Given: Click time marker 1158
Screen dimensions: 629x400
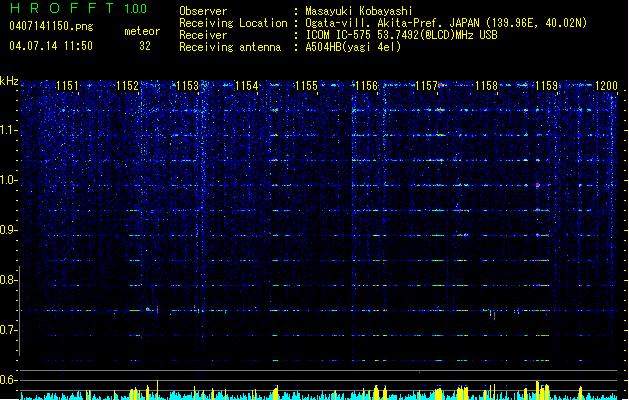Looking at the screenshot, I should [486, 86].
